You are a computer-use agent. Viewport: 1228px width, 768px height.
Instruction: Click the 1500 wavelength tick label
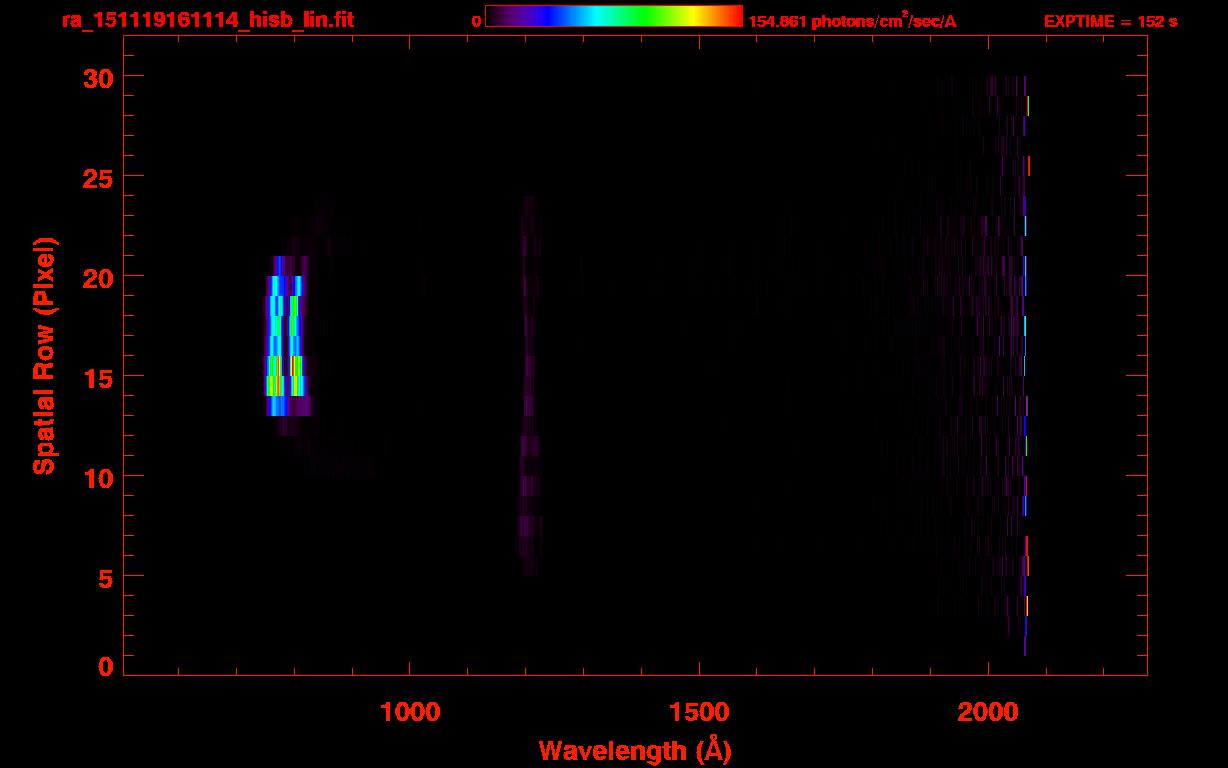698,712
